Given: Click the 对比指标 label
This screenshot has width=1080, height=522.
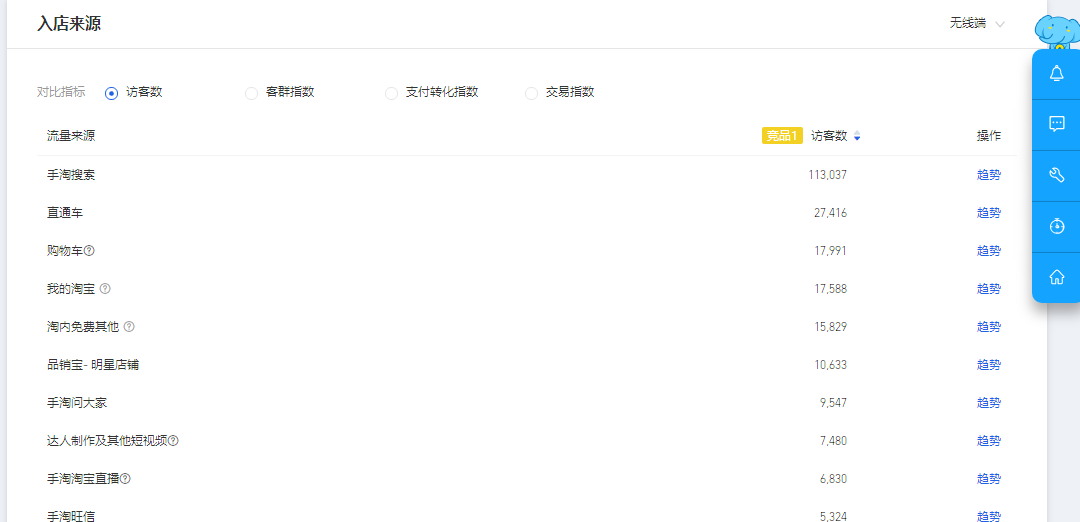Looking at the screenshot, I should [x=61, y=92].
